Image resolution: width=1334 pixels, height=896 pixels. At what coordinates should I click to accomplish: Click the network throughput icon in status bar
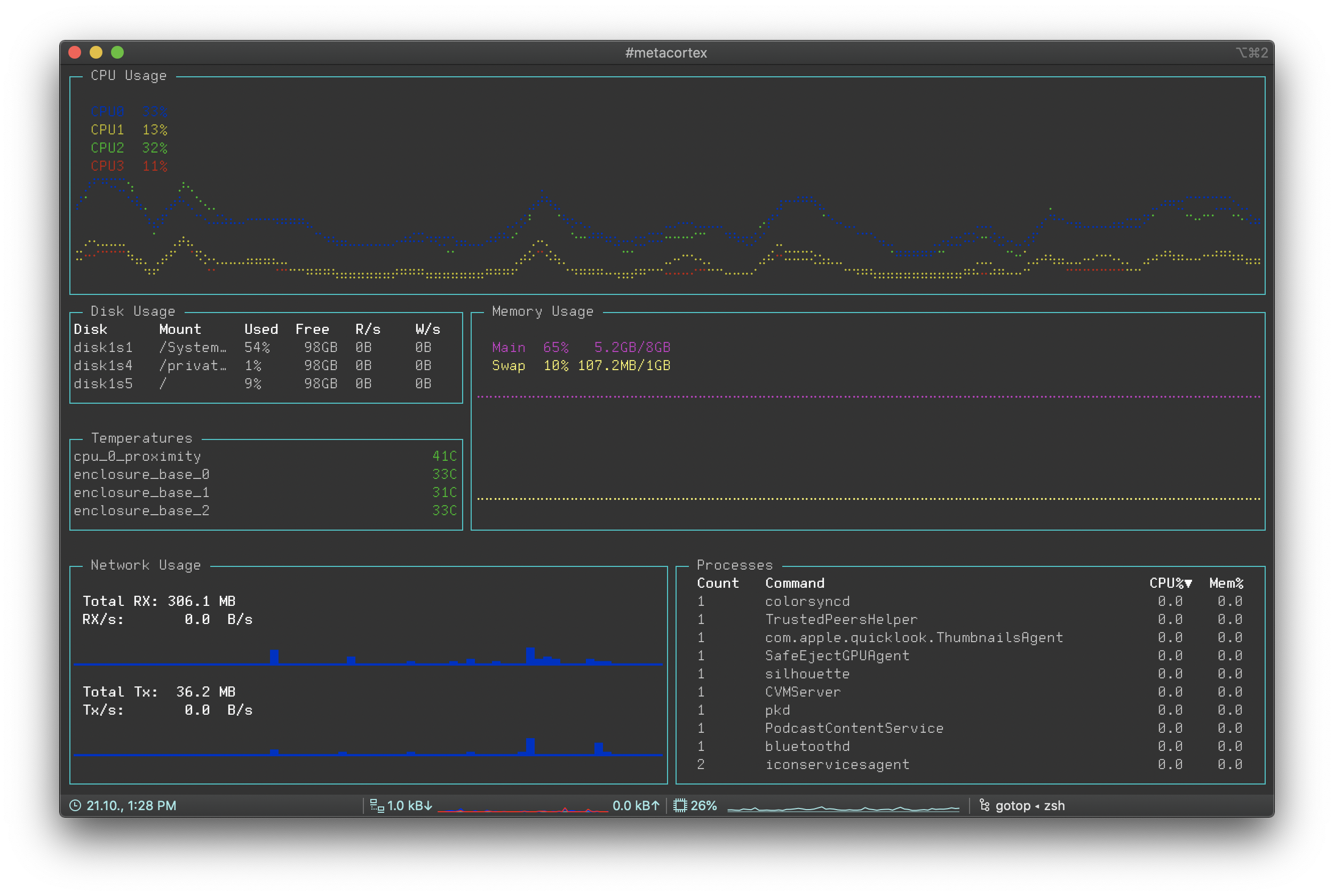point(377,806)
